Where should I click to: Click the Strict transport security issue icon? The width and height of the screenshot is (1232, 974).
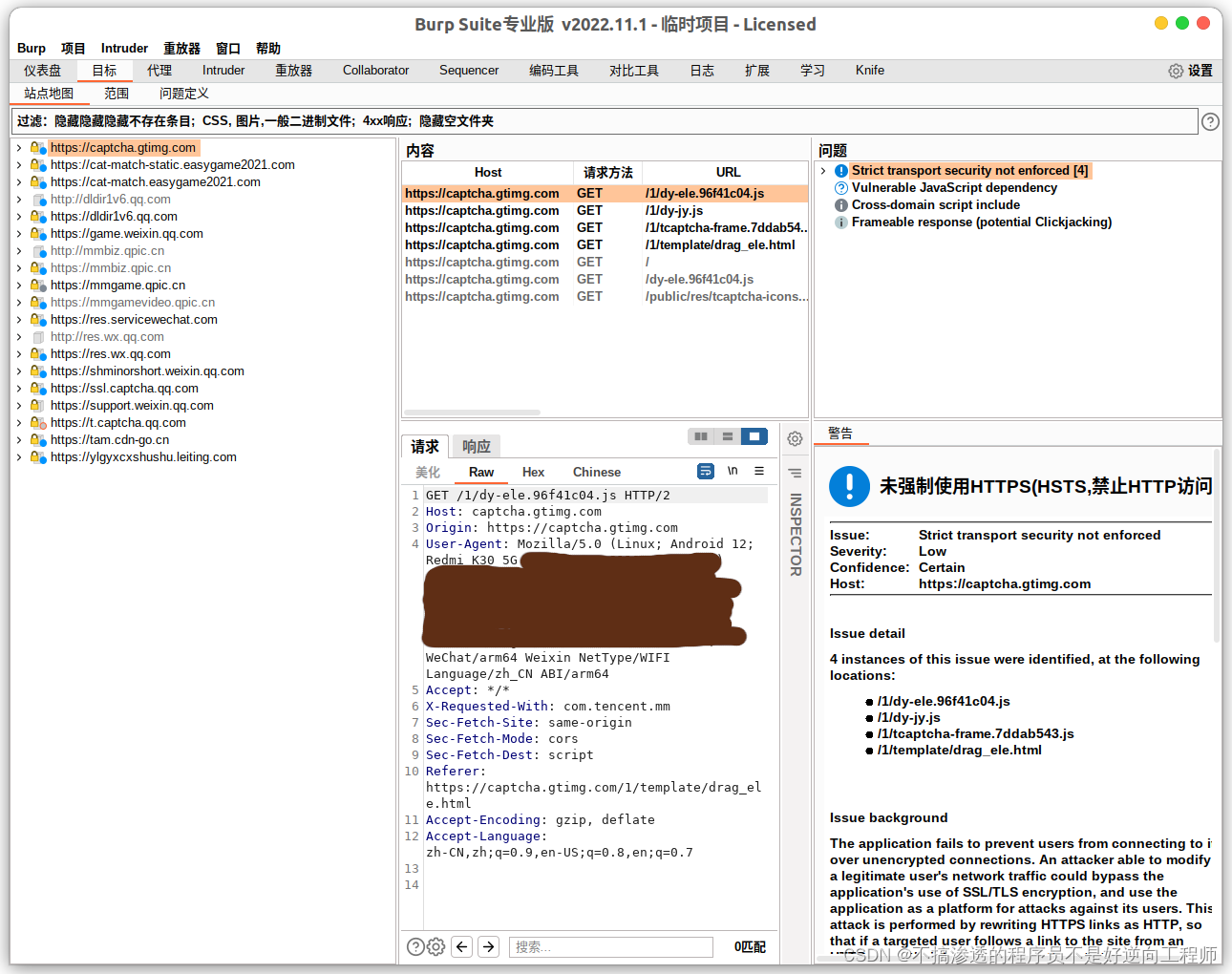click(x=841, y=171)
